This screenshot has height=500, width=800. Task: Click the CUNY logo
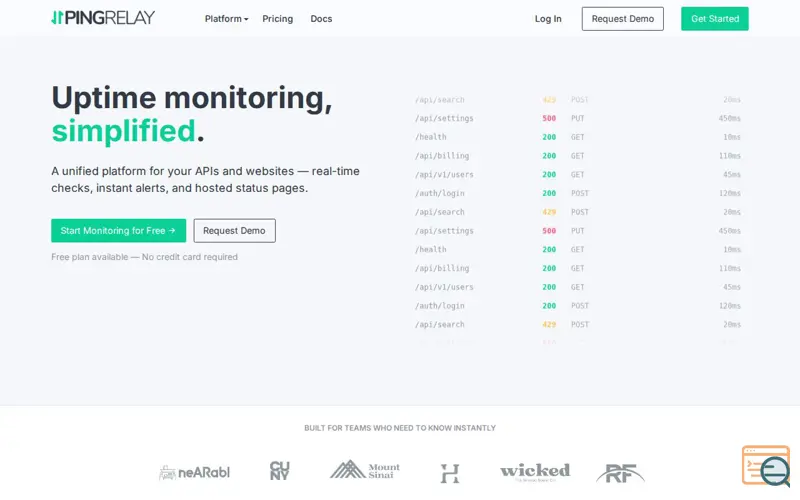click(279, 471)
